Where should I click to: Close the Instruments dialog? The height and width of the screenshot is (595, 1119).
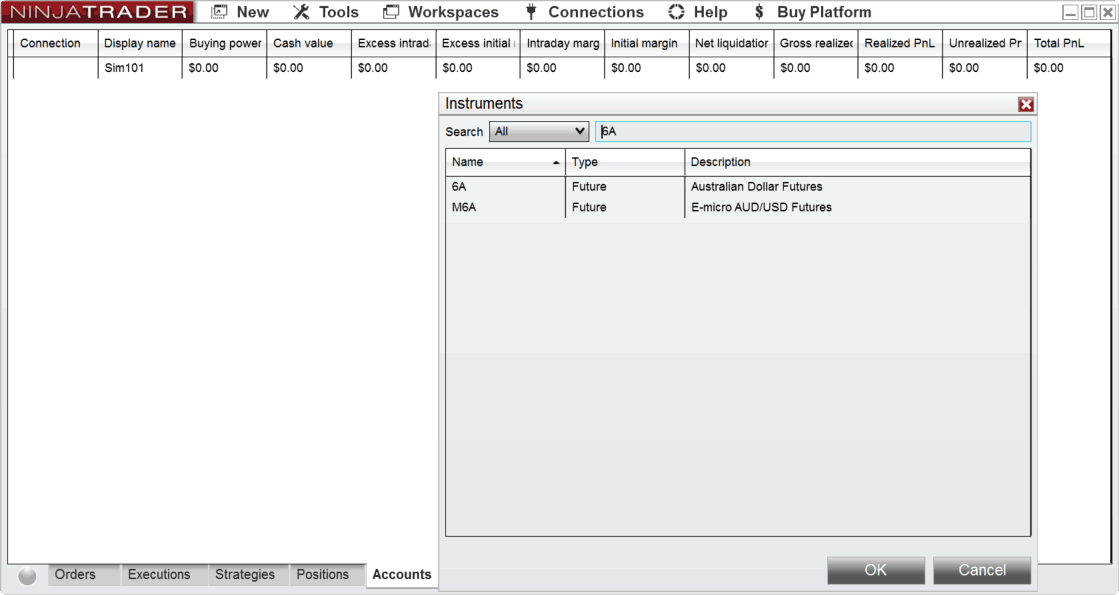coord(1026,105)
